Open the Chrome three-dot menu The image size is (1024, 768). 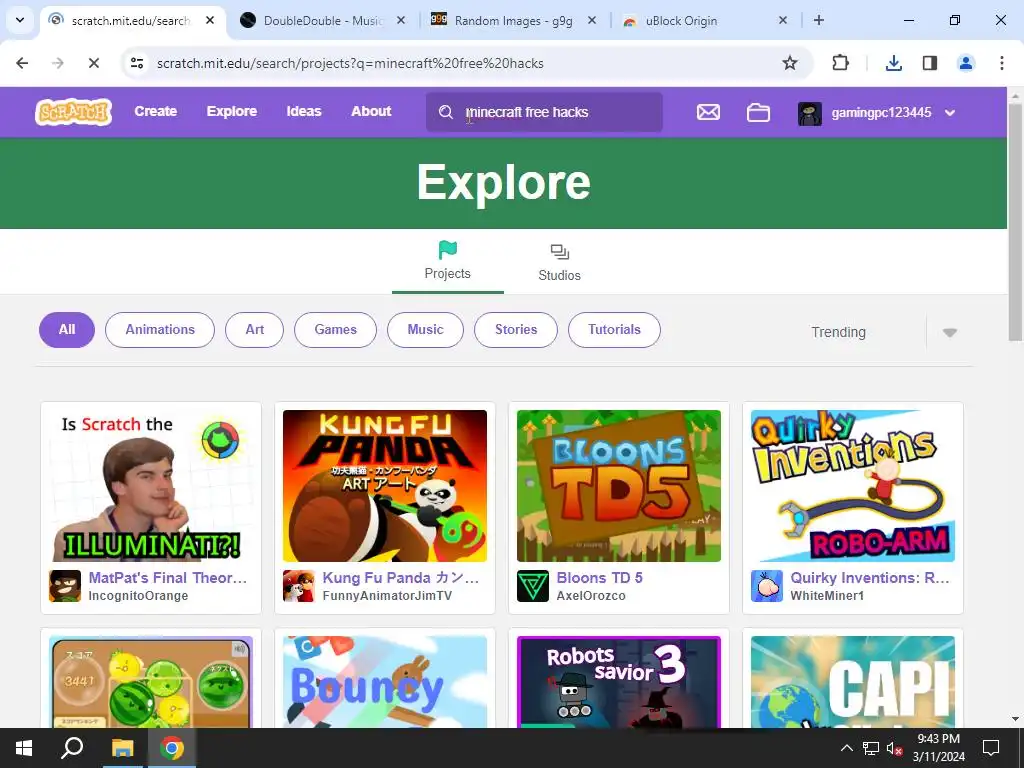coord(1001,63)
